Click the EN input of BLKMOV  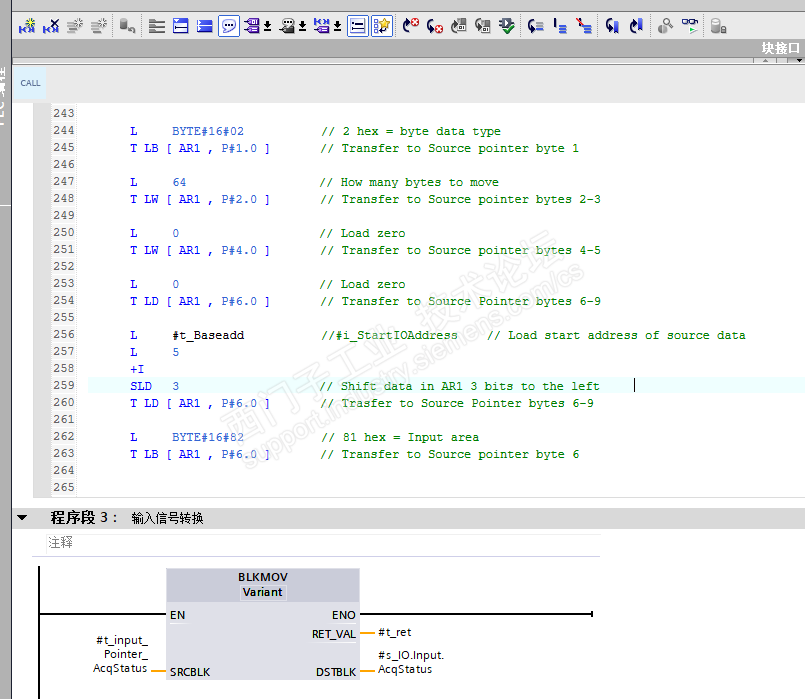point(178,615)
